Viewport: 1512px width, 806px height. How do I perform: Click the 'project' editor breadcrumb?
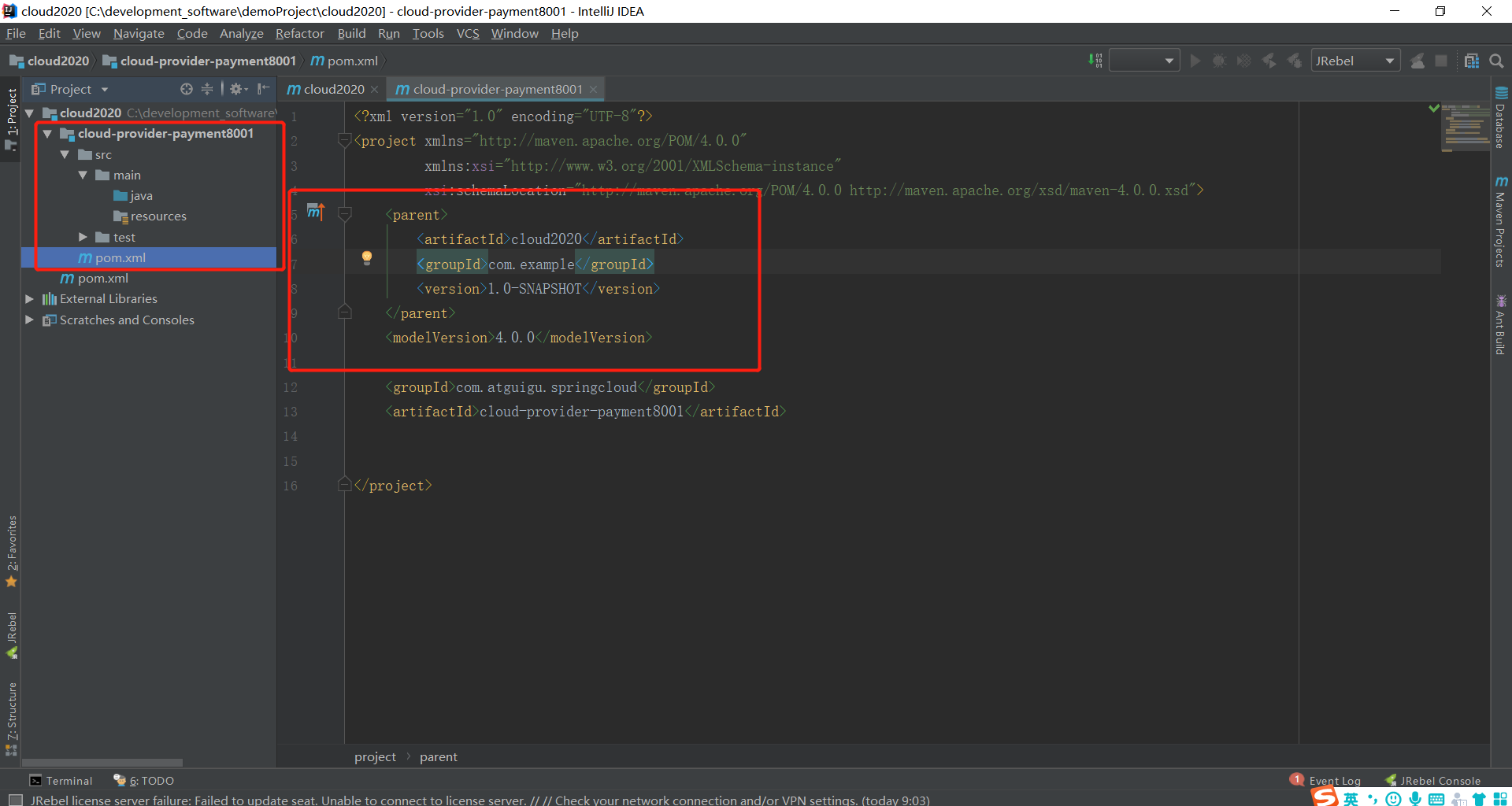pyautogui.click(x=375, y=756)
